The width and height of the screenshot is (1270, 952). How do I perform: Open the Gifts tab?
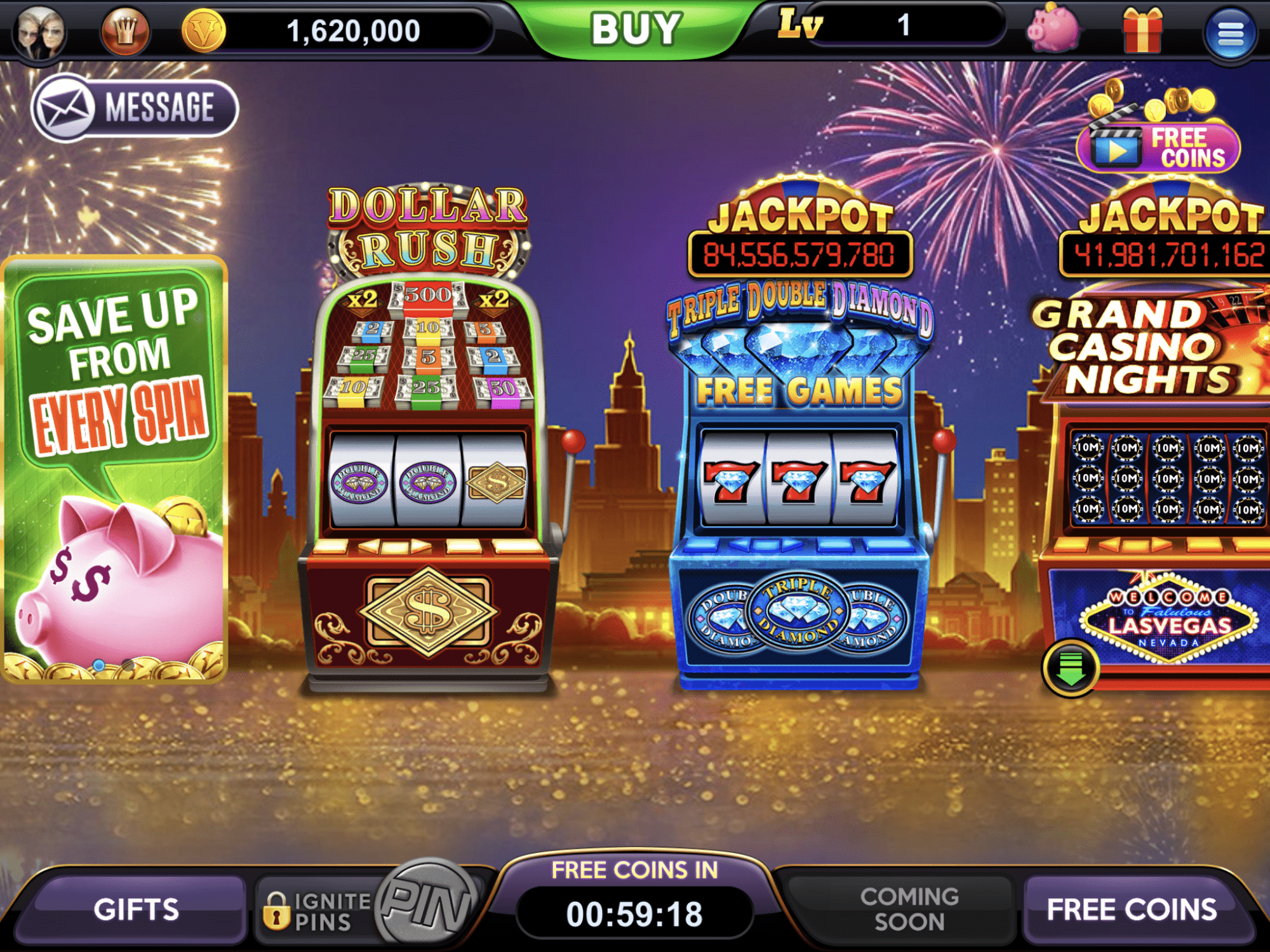click(x=136, y=910)
